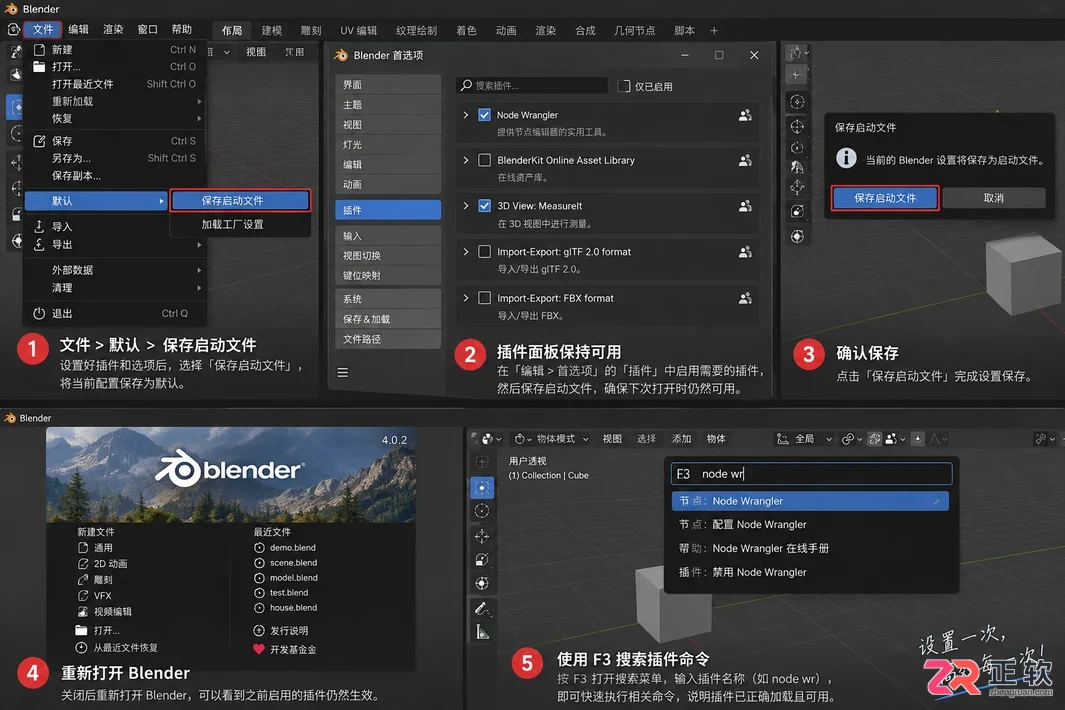The width and height of the screenshot is (1065, 710).
Task: Click the 雕刻 sculpt icon on splash screen
Action: coord(83,580)
